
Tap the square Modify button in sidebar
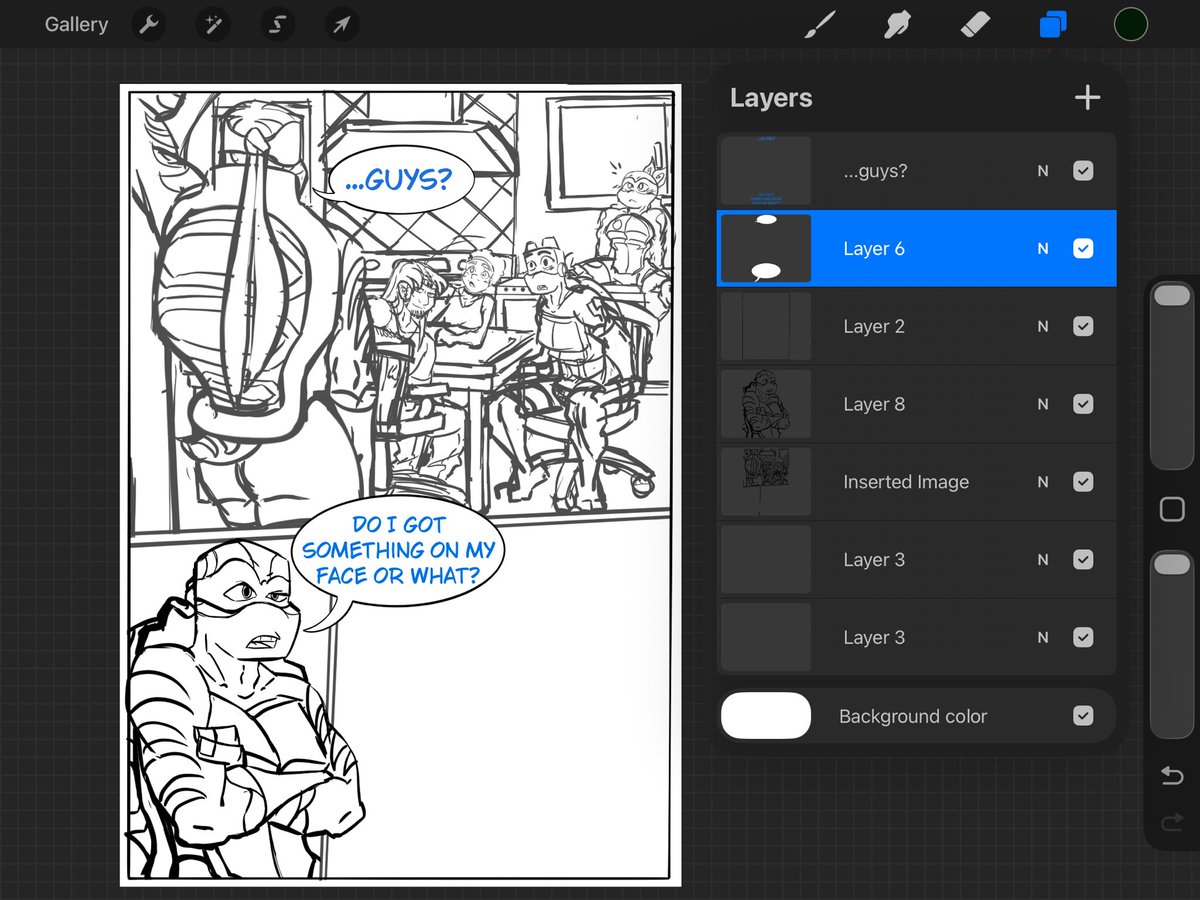coord(1172,510)
